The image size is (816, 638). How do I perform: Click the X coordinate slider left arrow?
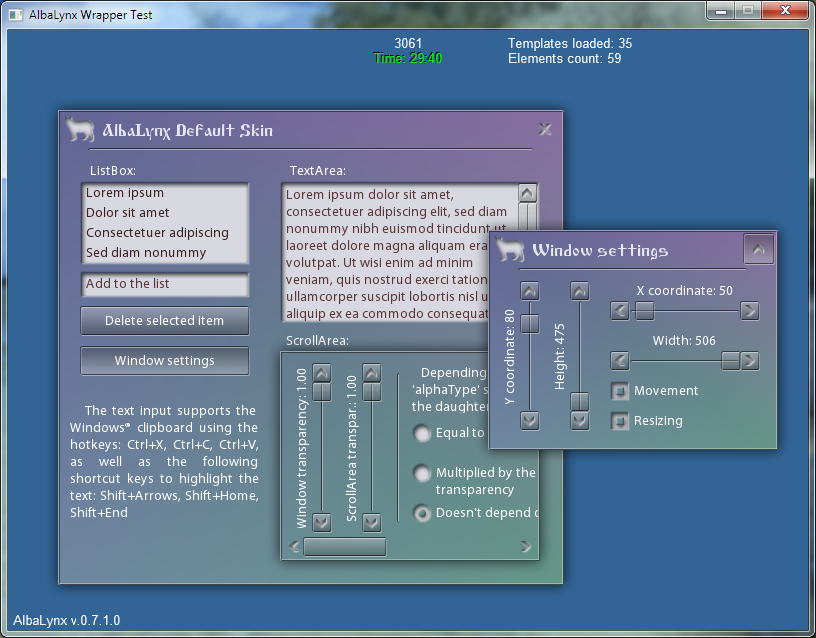pos(620,311)
